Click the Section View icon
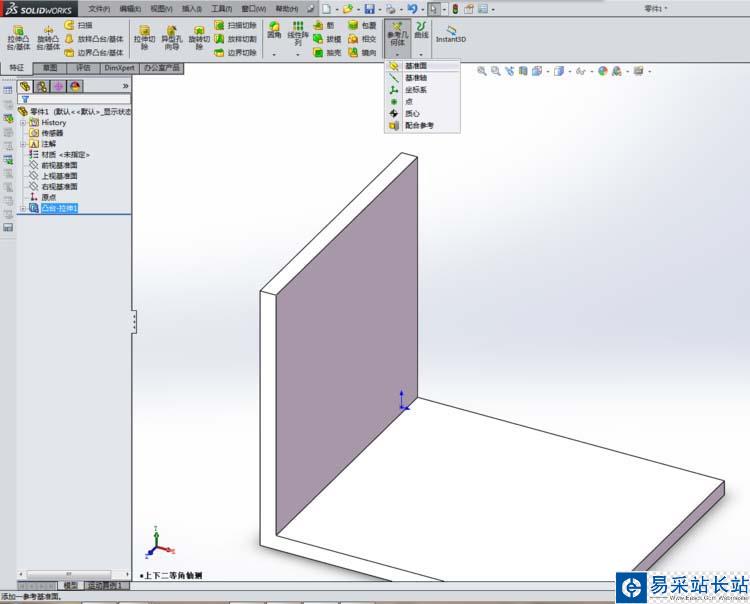750x604 pixels. click(x=523, y=71)
